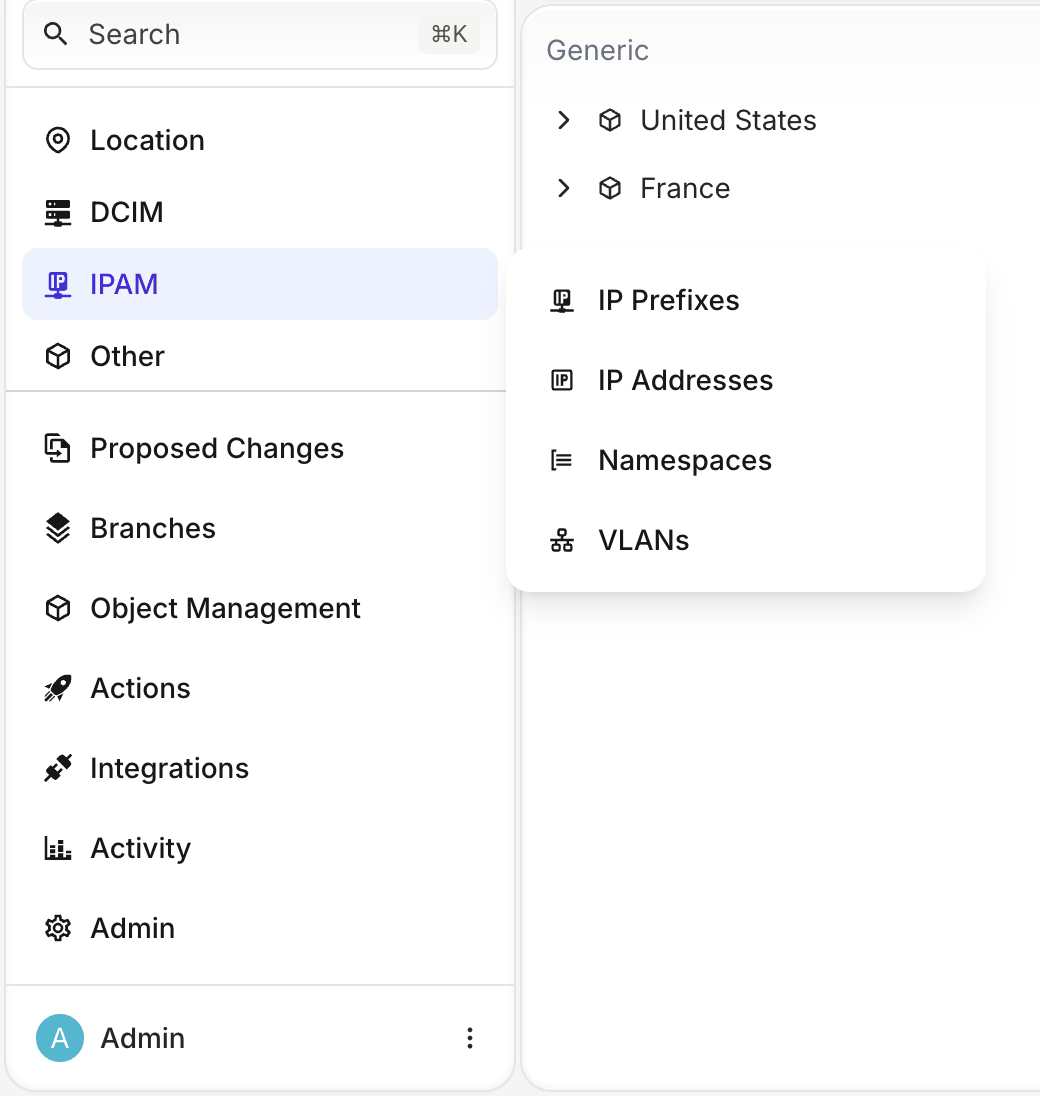Open the Actions label

[140, 688]
